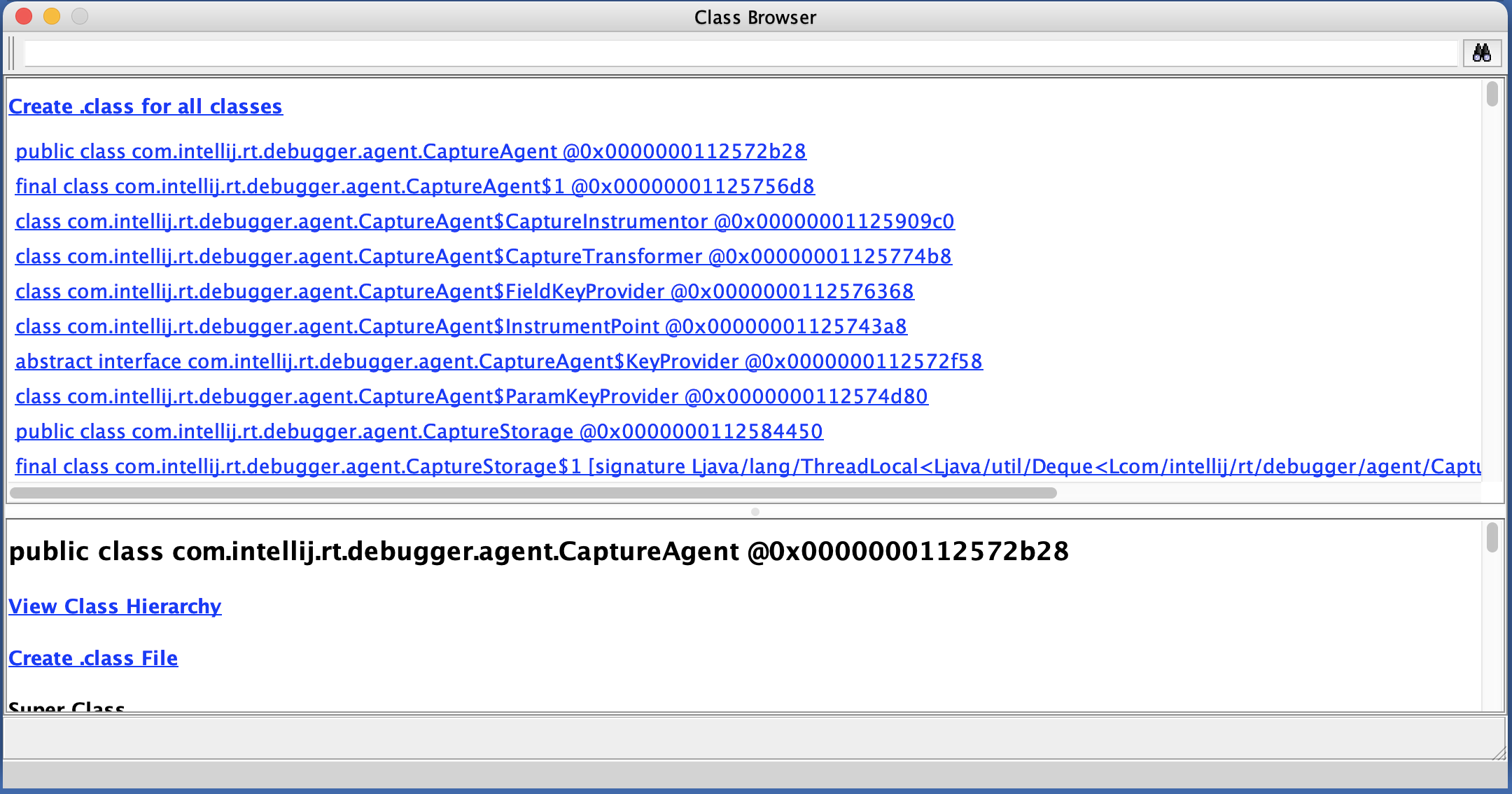Viewport: 1512px width, 794px height.
Task: Open the final class CaptureStorage$1 link
Action: pyautogui.click(x=748, y=466)
